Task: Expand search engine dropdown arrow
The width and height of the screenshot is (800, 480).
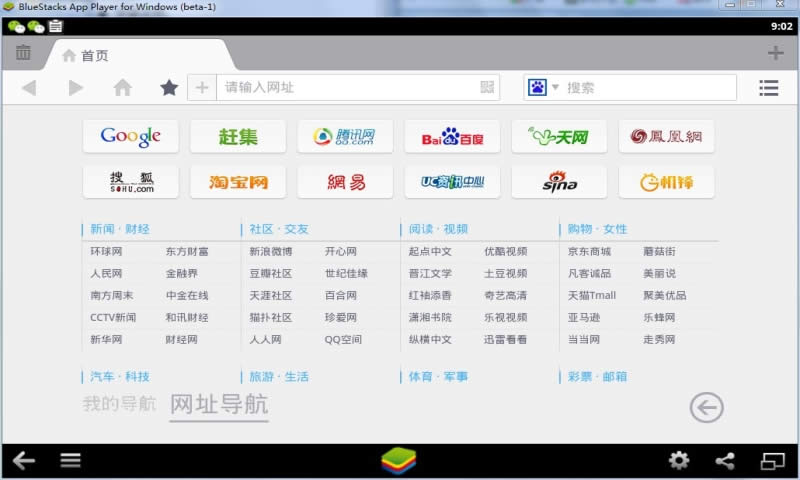Action: coord(556,87)
